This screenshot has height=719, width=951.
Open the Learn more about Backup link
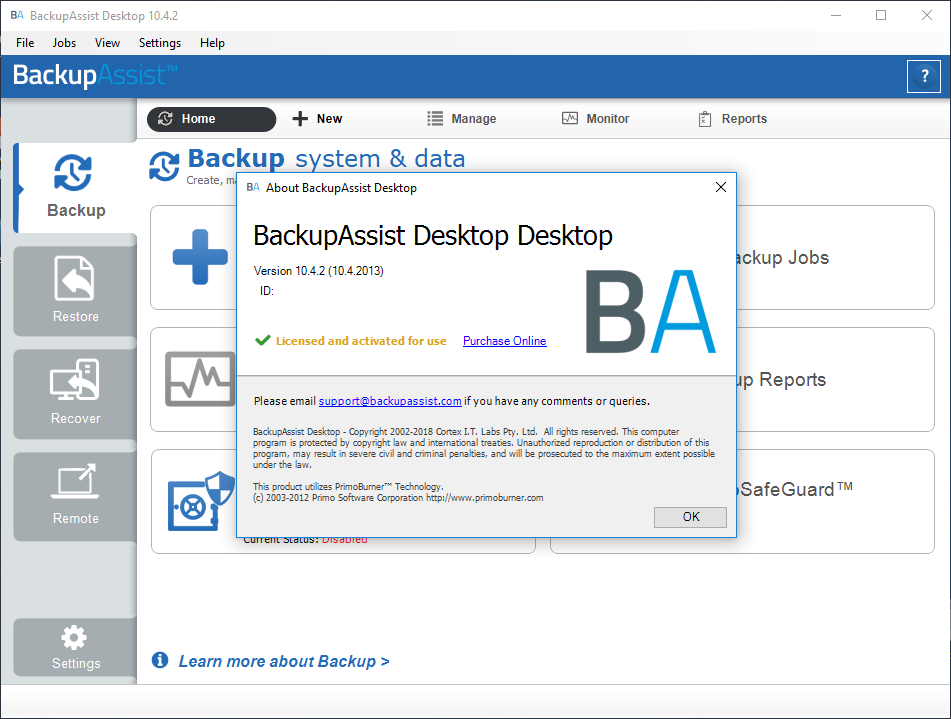point(282,661)
